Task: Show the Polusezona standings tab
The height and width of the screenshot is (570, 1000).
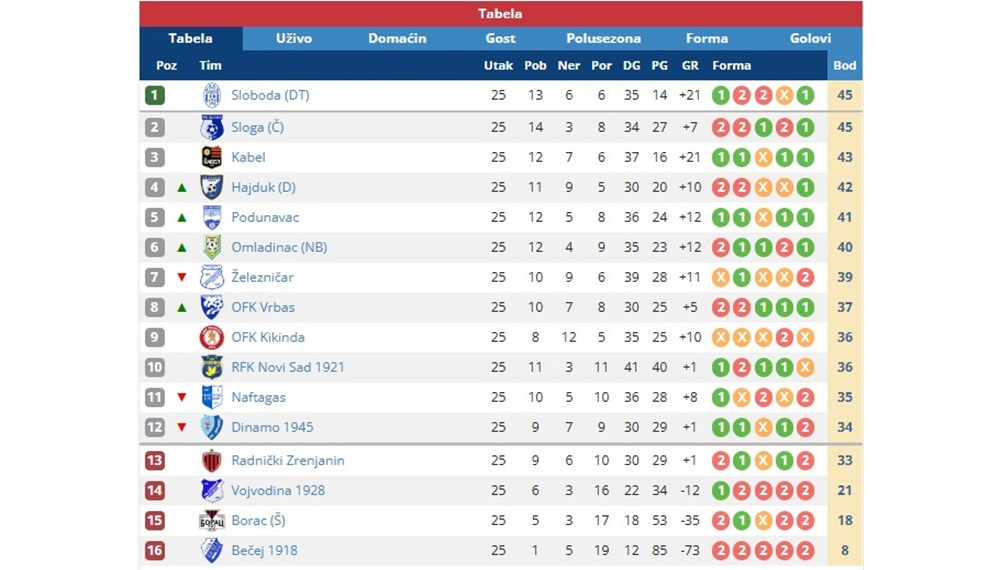Action: [x=603, y=38]
